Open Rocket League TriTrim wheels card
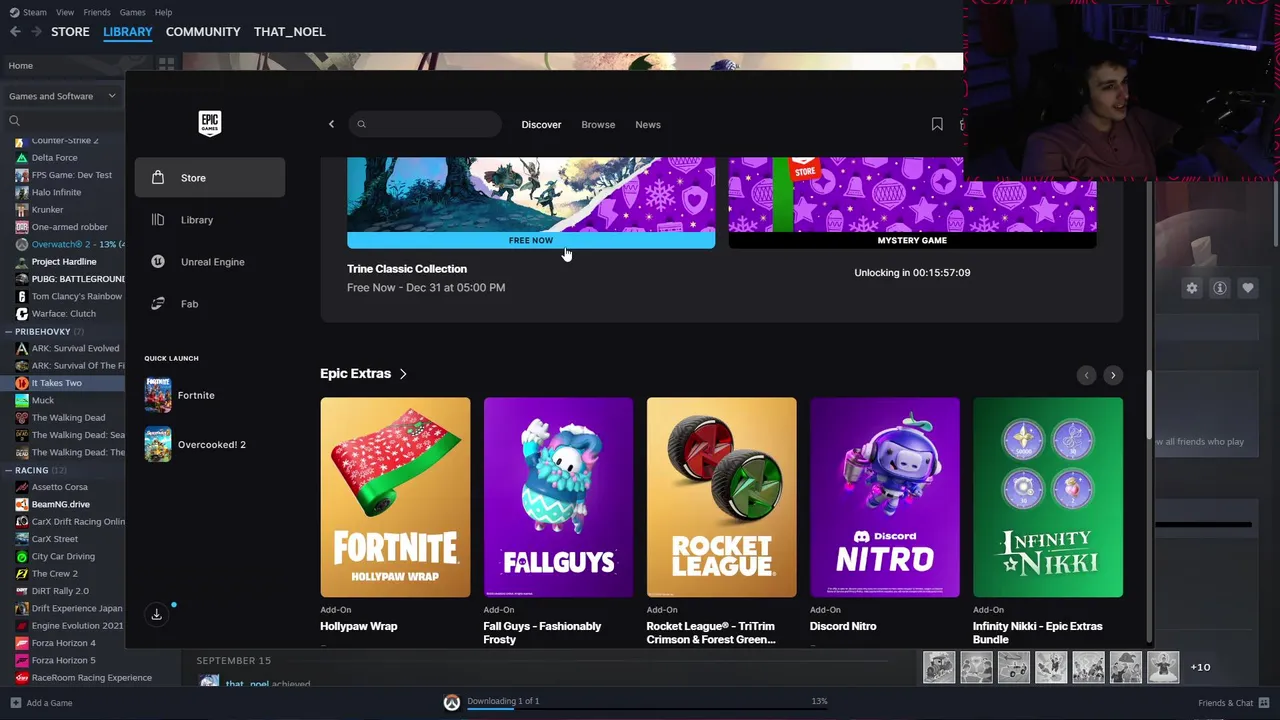 coord(722,497)
